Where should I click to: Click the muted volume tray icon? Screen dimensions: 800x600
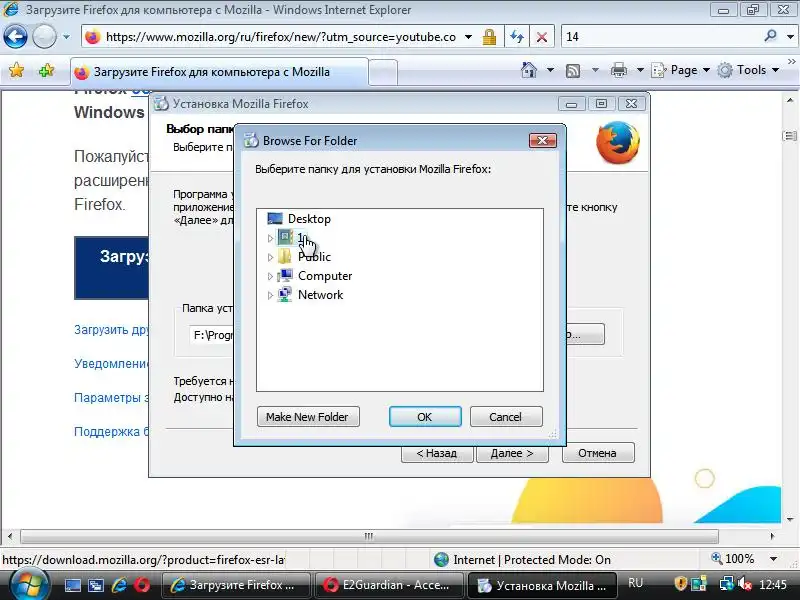[745, 584]
